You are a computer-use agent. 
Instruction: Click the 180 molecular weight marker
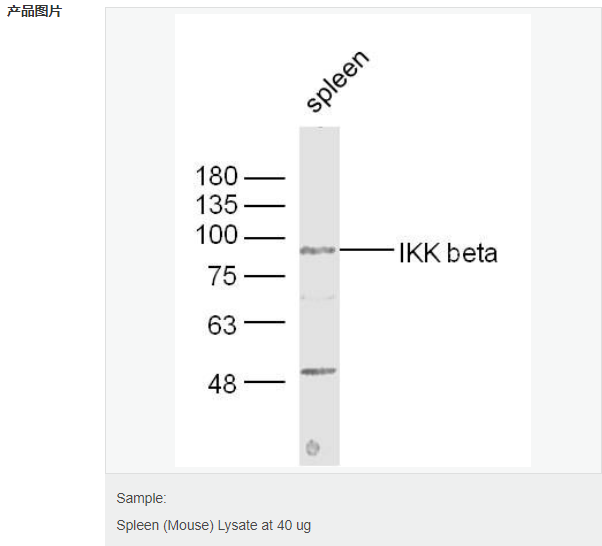[217, 176]
